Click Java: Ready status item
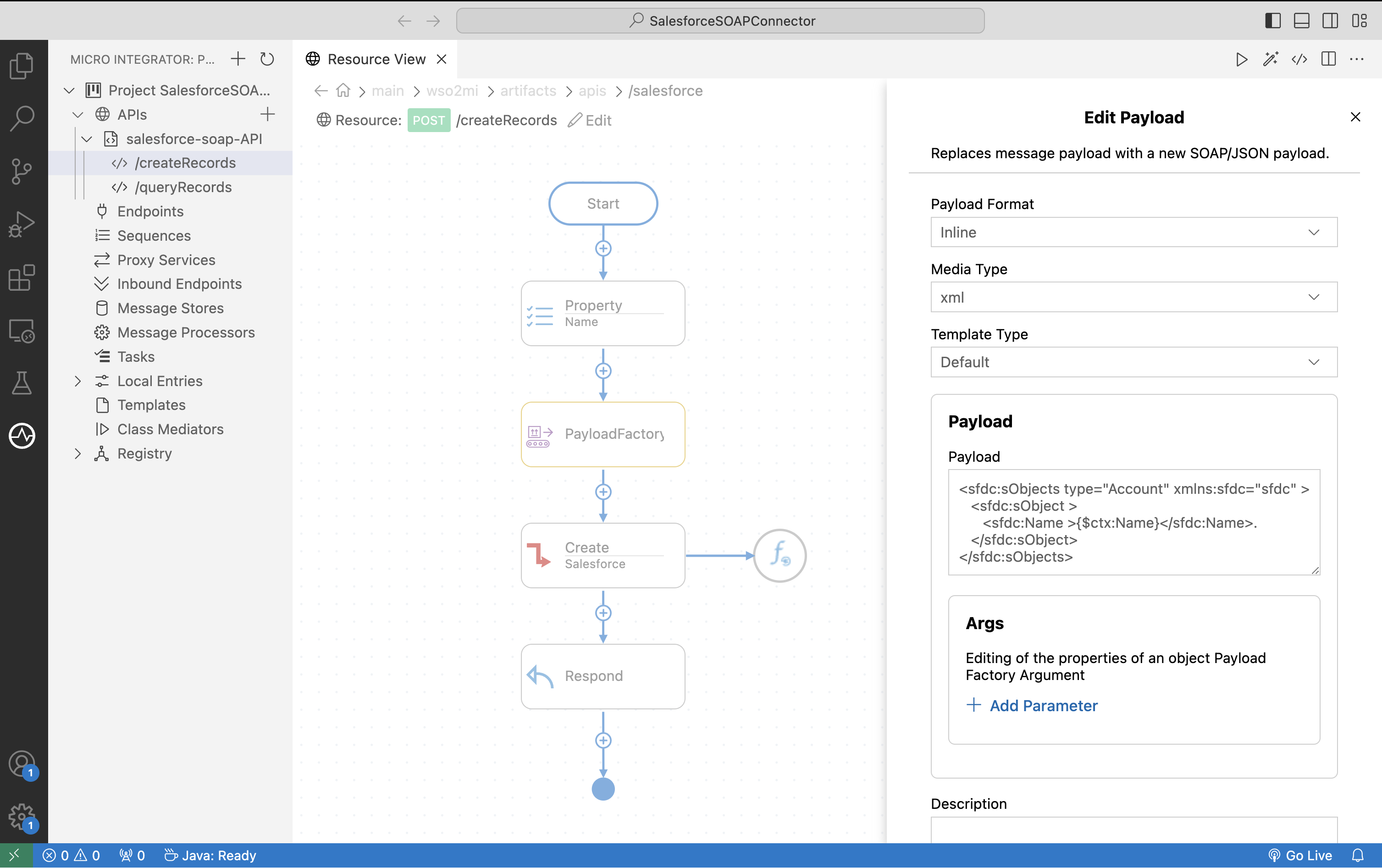 coord(210,855)
